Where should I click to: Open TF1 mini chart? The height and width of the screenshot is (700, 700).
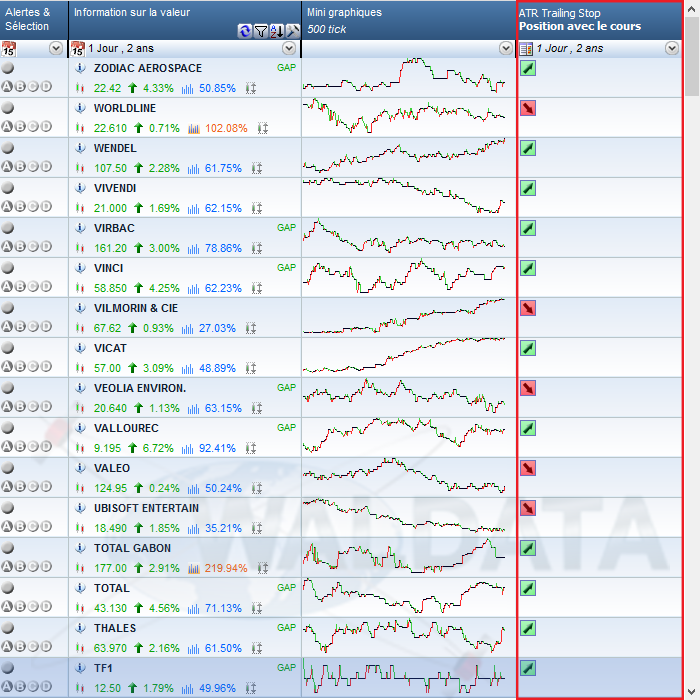click(x=404, y=676)
